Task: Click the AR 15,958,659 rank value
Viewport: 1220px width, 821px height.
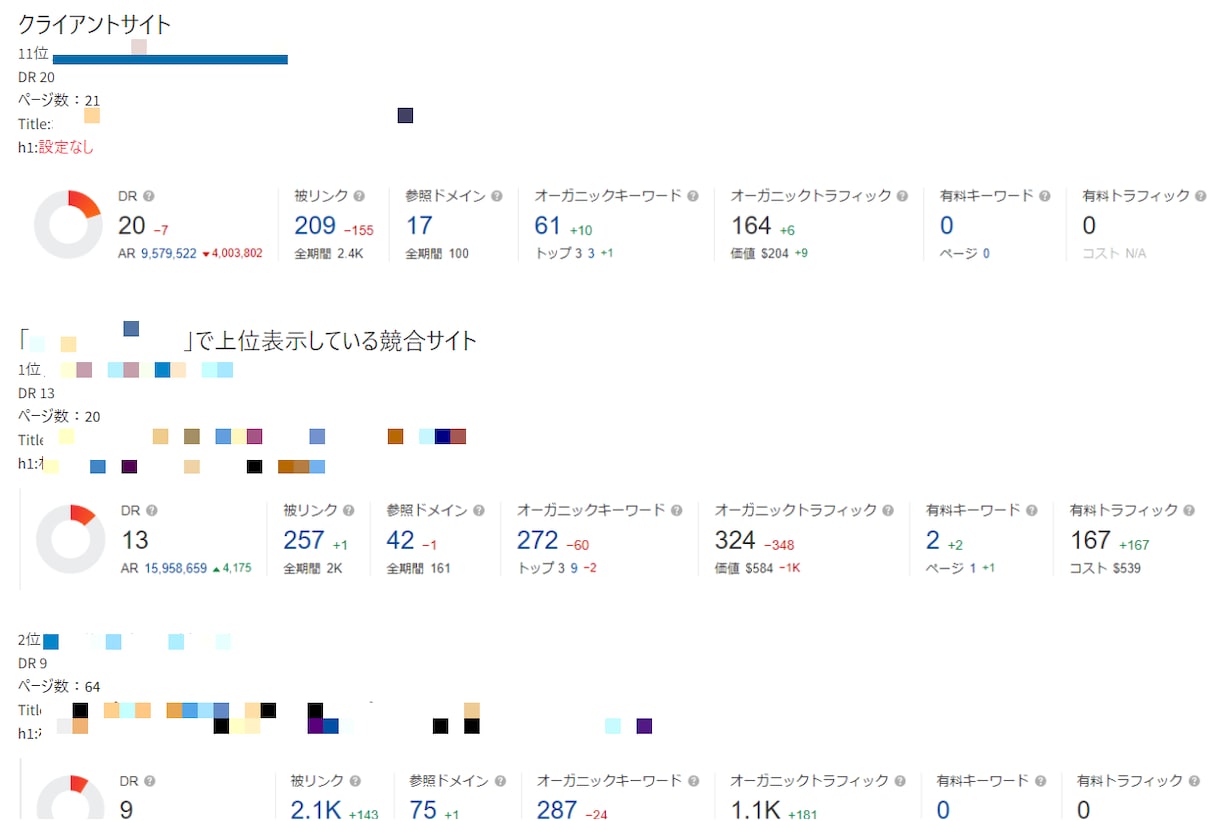Action: (176, 568)
